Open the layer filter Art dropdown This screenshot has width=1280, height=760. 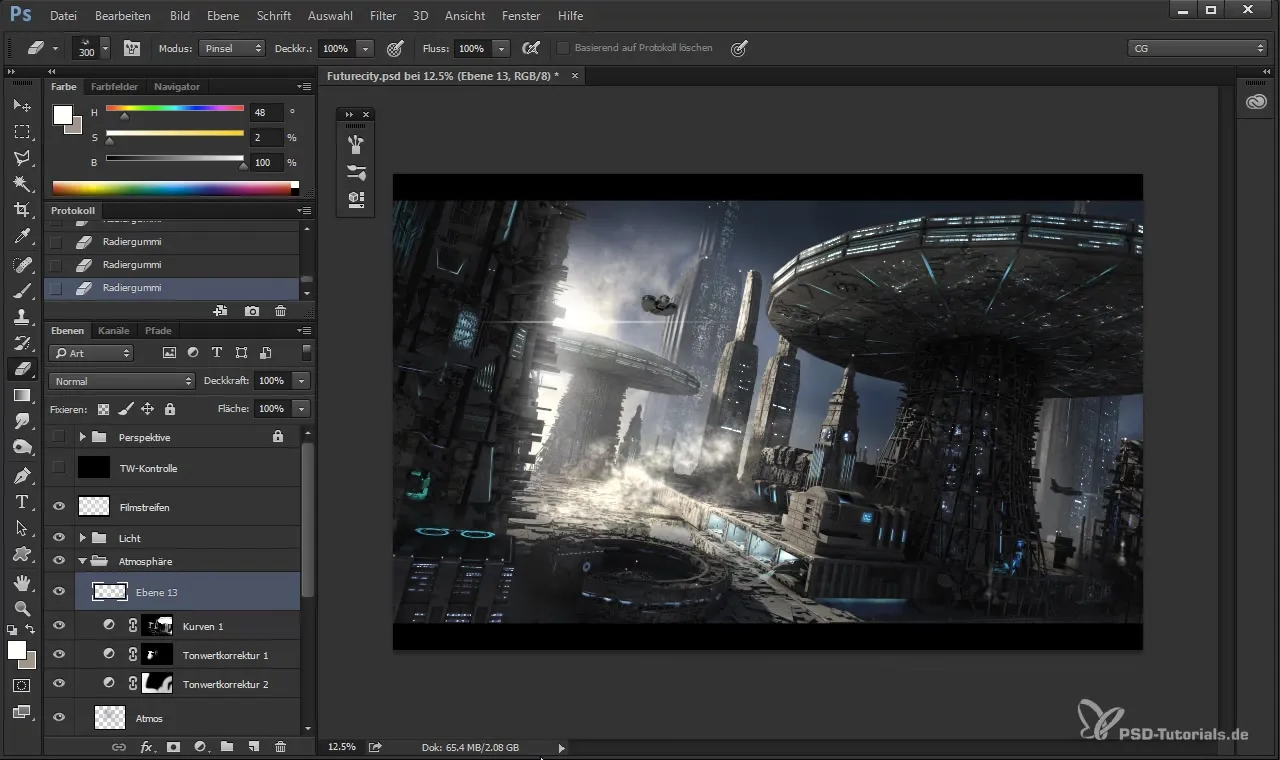(x=91, y=353)
